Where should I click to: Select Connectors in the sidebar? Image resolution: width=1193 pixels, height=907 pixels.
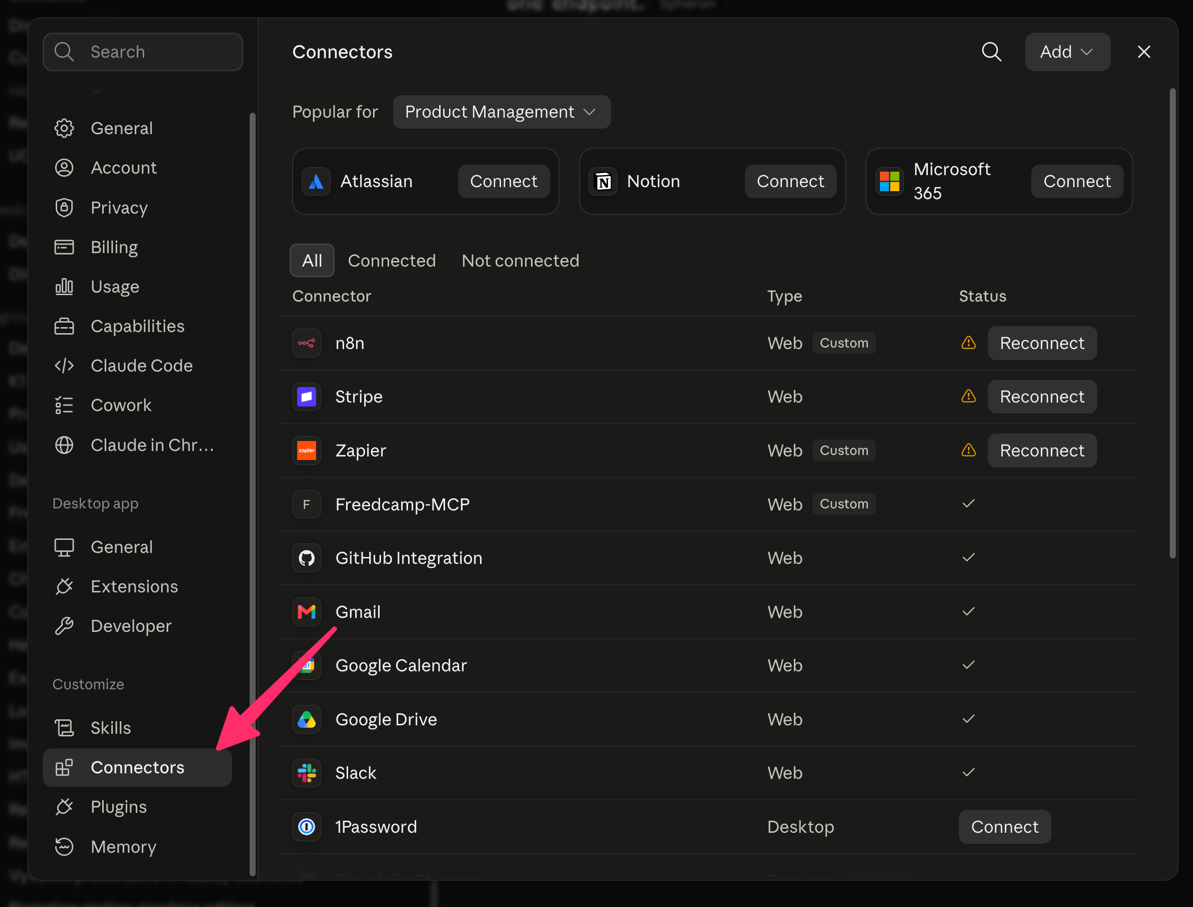137,768
